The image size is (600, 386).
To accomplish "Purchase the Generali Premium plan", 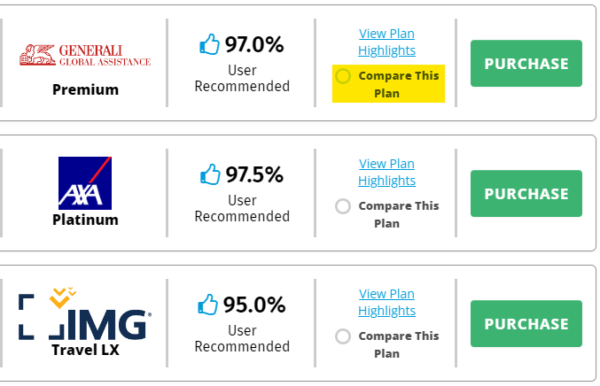I will click(x=526, y=64).
